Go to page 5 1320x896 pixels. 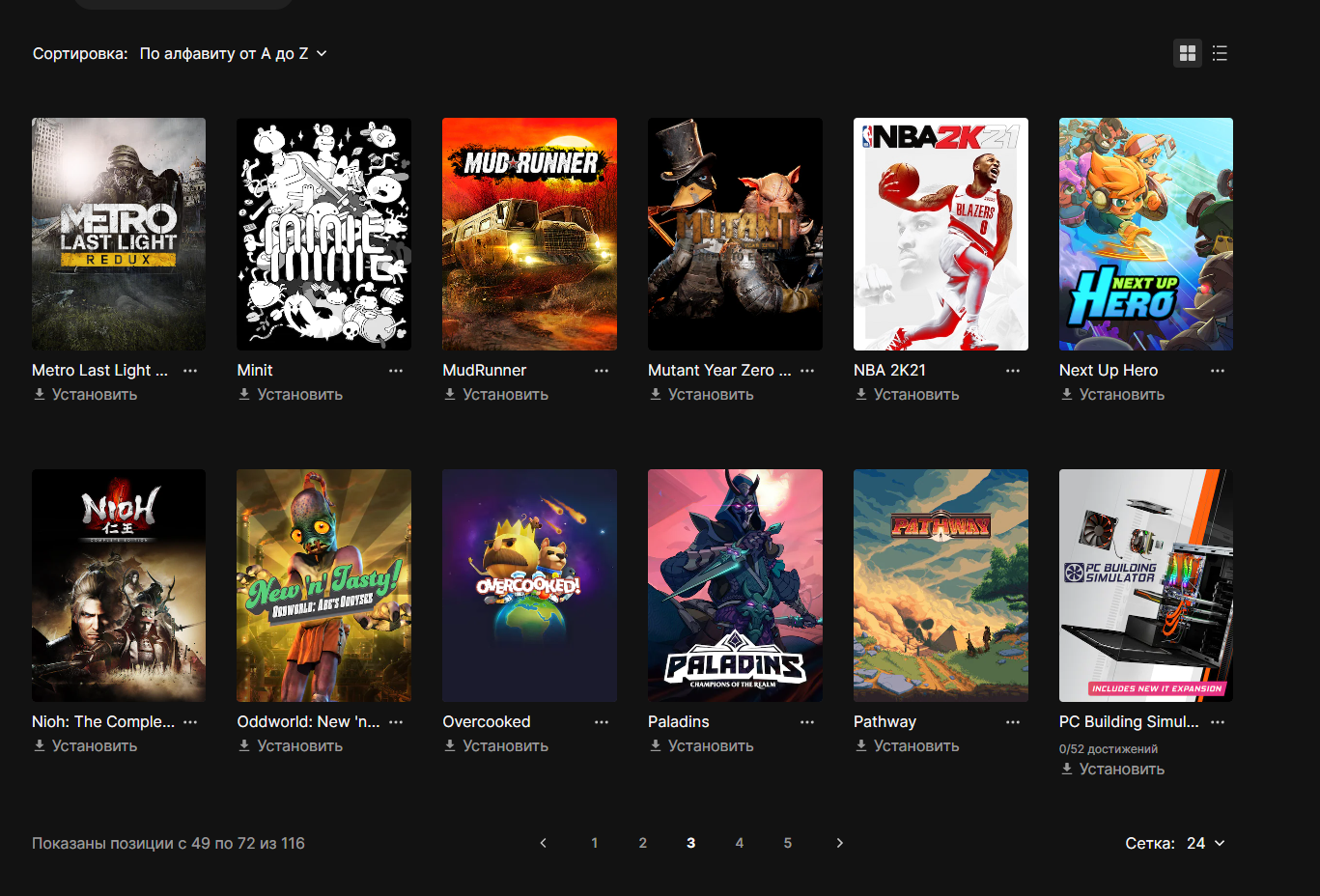[788, 843]
